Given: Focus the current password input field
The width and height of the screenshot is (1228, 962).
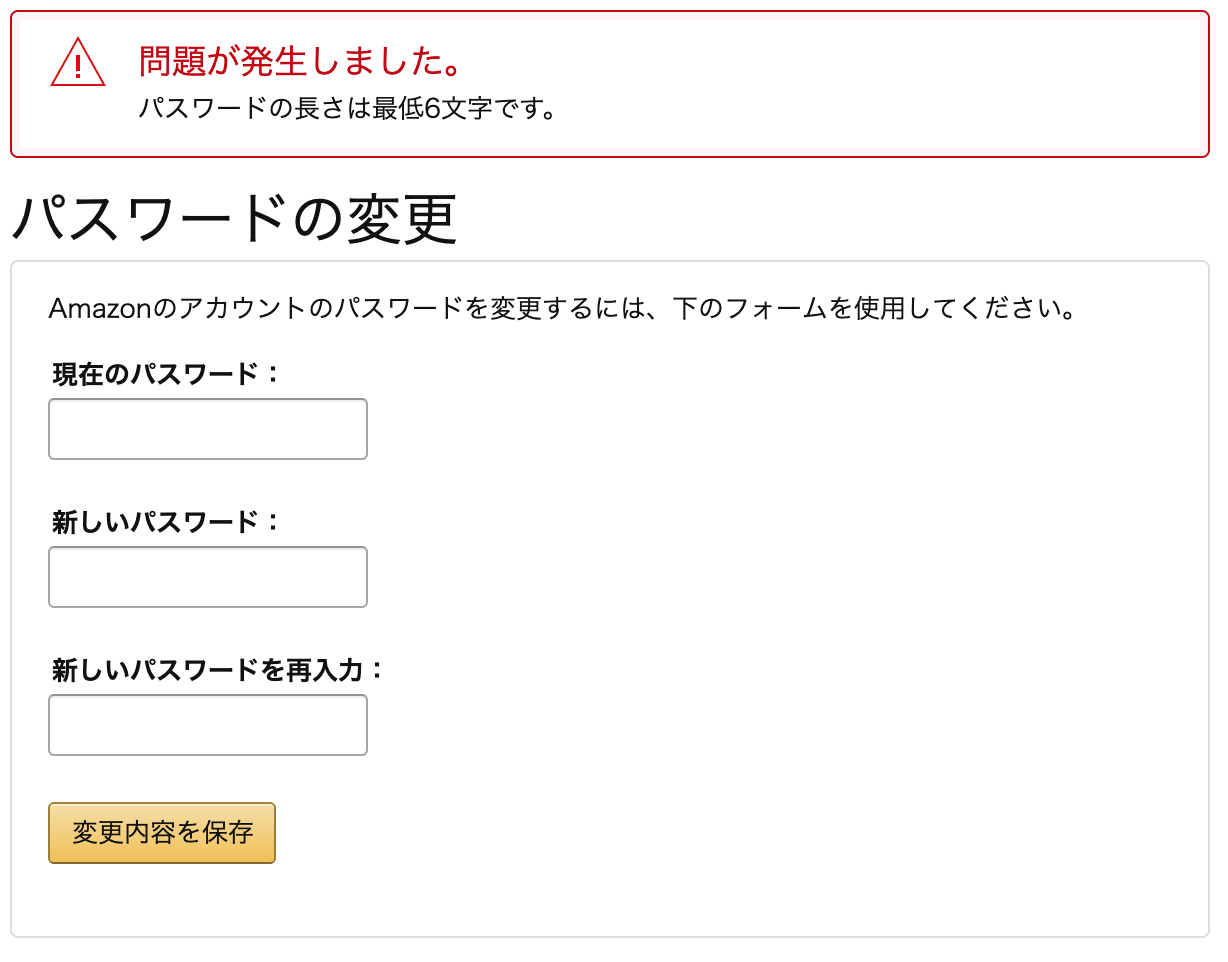Looking at the screenshot, I should 208,429.
